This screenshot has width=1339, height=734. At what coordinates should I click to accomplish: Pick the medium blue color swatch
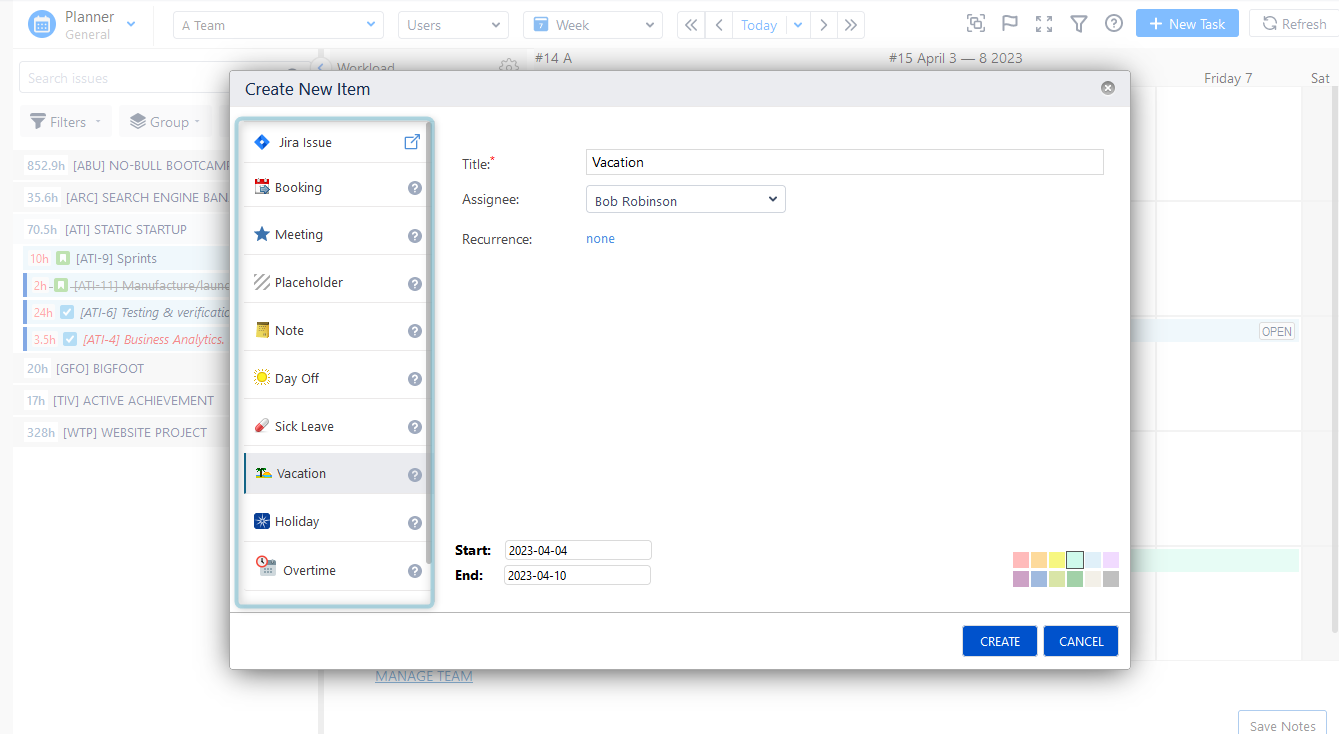[x=1039, y=579]
